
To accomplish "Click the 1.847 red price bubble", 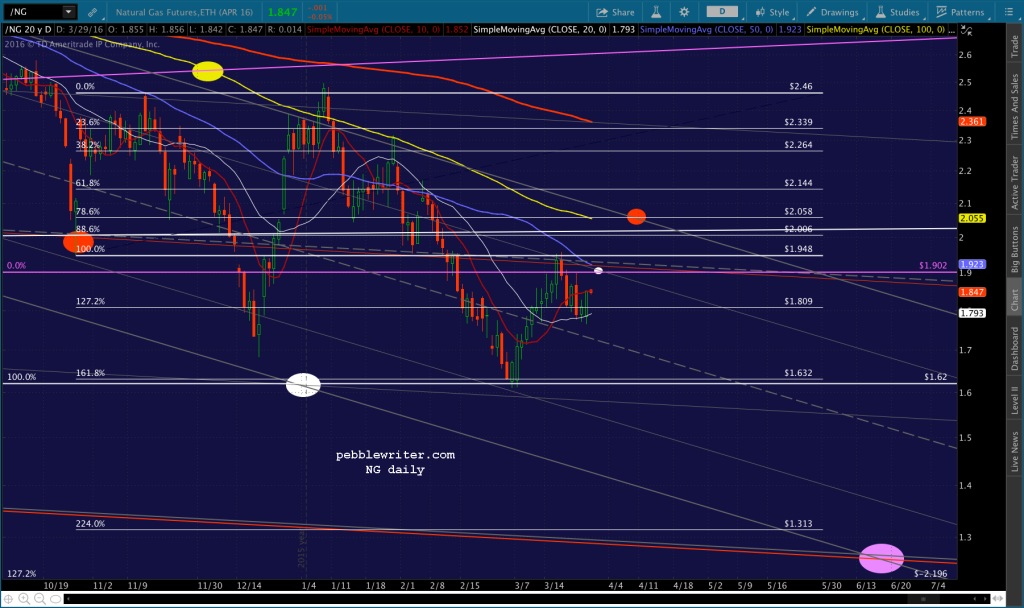I will click(x=972, y=292).
